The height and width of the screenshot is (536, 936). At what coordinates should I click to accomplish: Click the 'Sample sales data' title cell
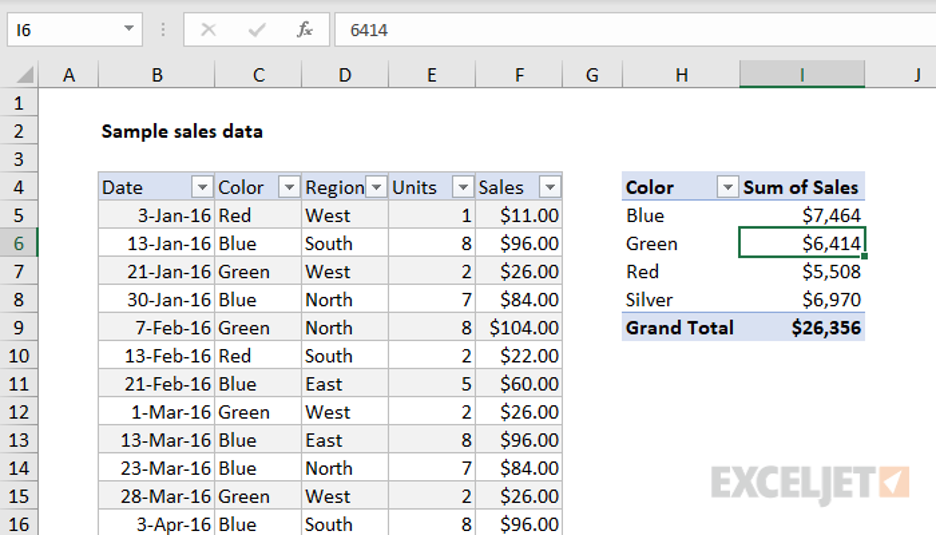pyautogui.click(x=182, y=131)
